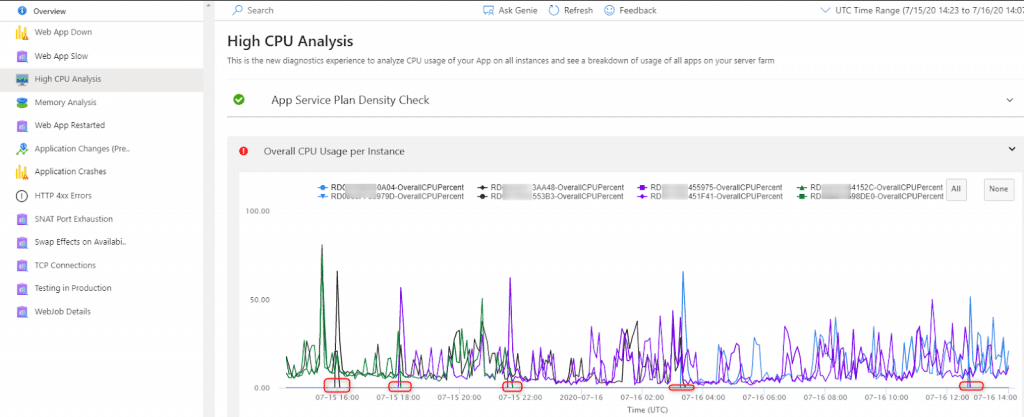The width and height of the screenshot is (1024, 417).
Task: Click the HTTP 4xx Errors icon
Action: [22, 196]
